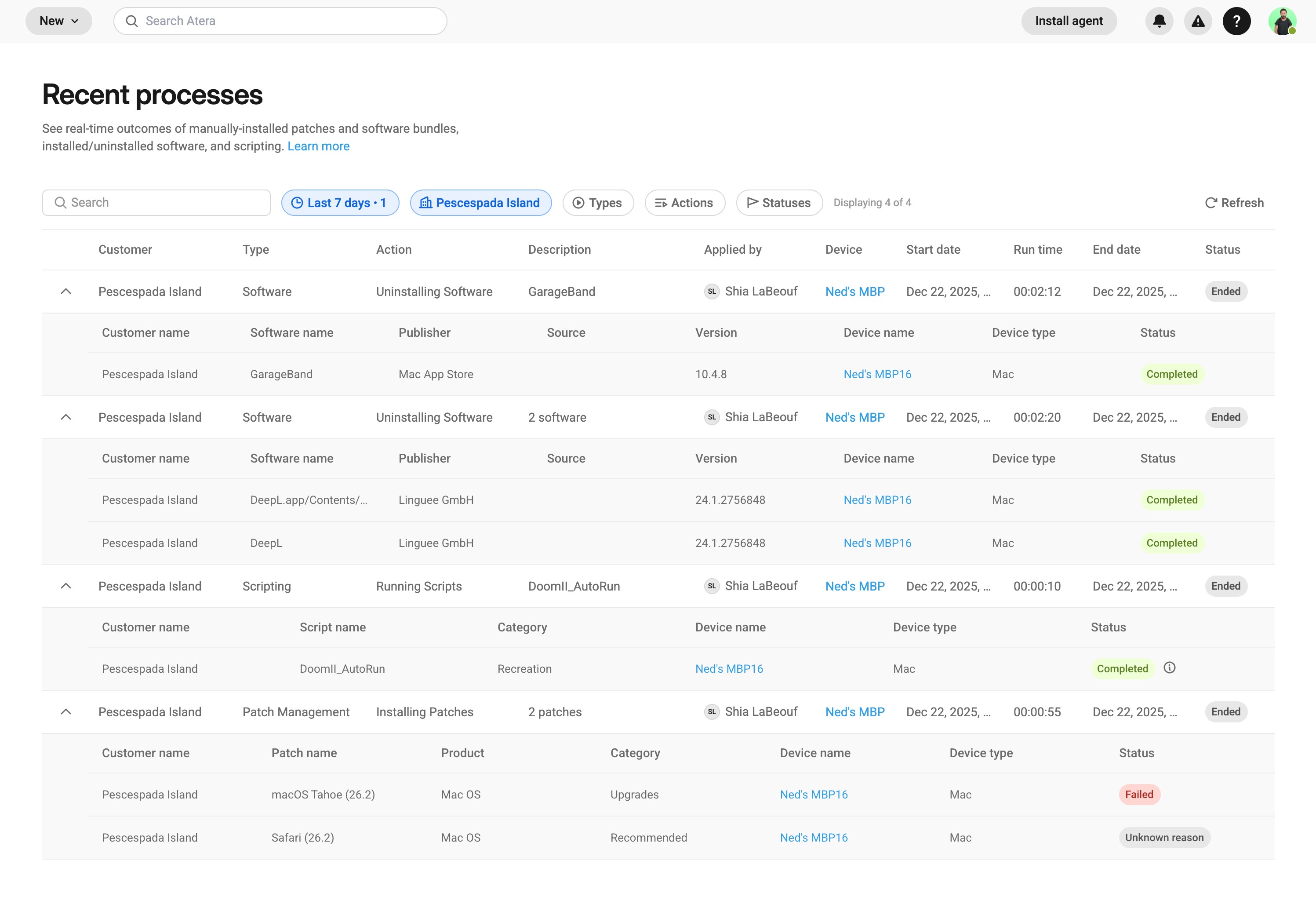The image size is (1316, 897).
Task: Open Ned's MBP link in 2 software row
Action: [x=855, y=417]
